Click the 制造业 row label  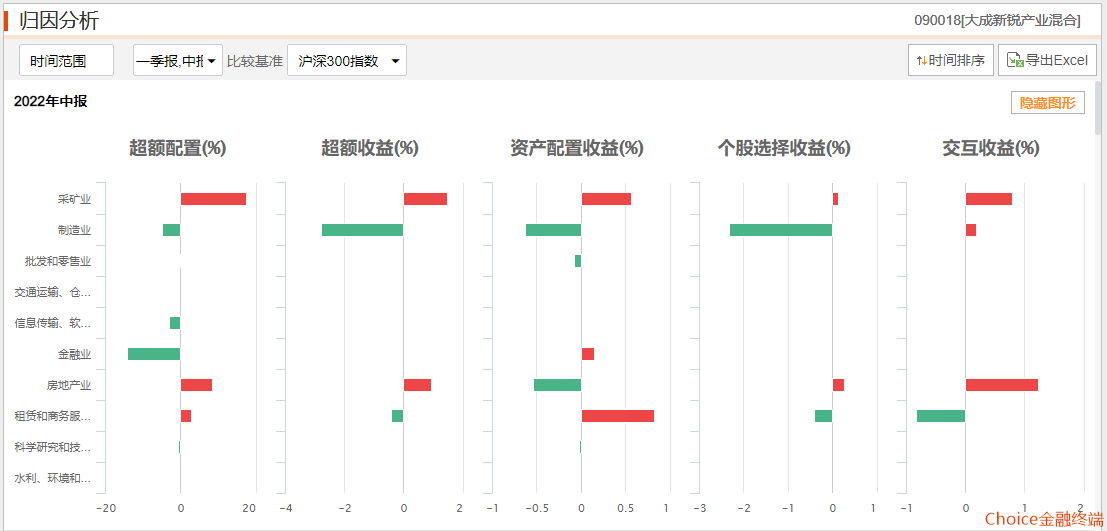(x=74, y=230)
